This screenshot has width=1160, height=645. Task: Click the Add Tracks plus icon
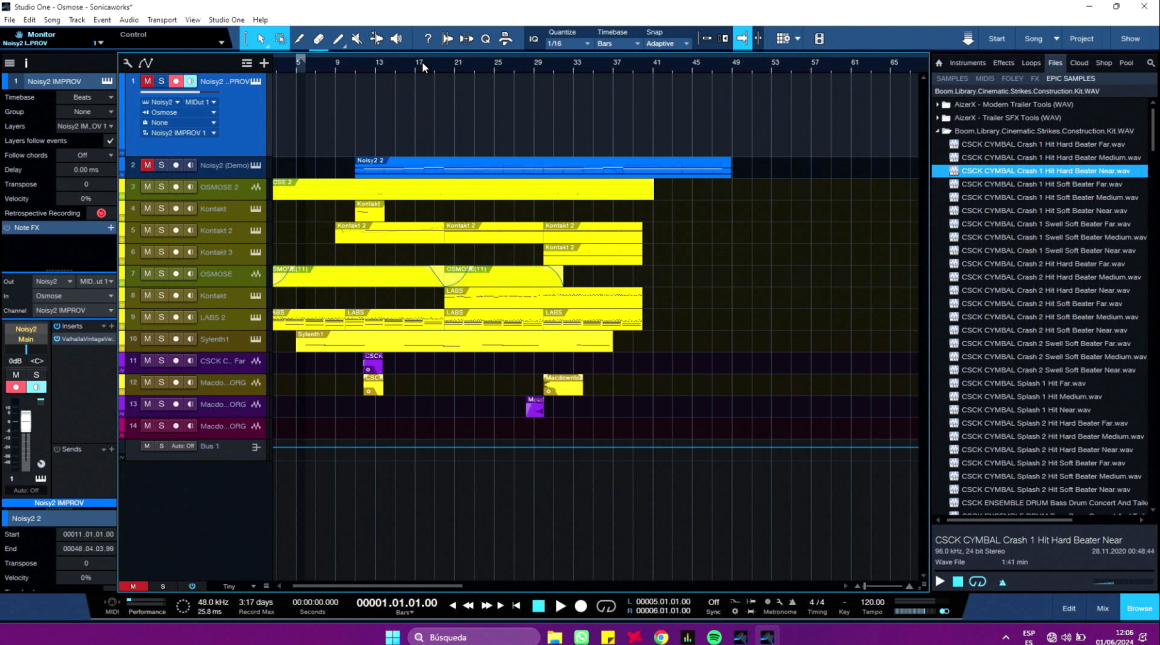tap(264, 63)
